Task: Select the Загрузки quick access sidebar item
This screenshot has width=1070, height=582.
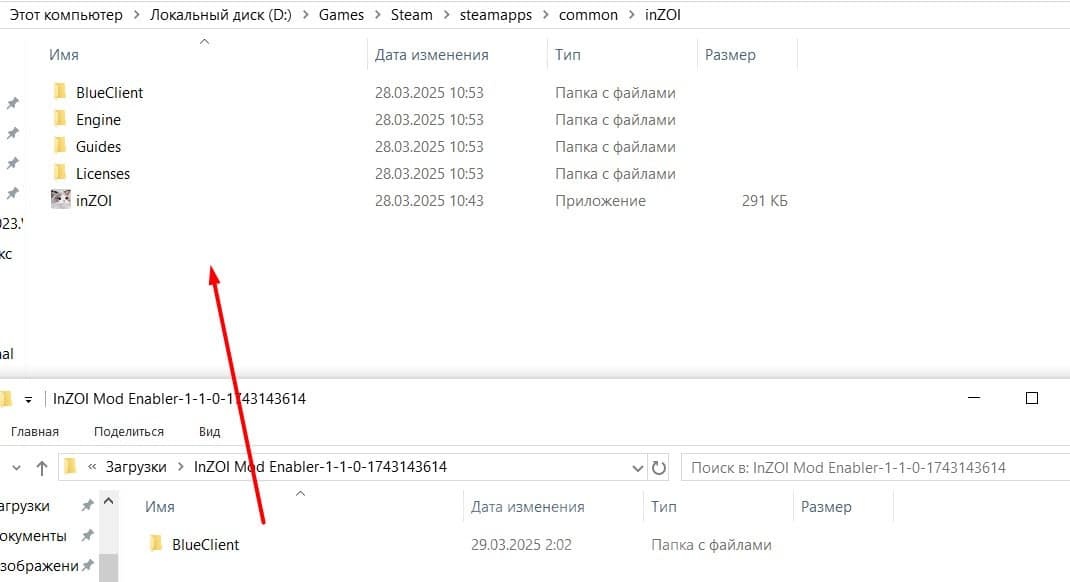Action: pyautogui.click(x=25, y=506)
